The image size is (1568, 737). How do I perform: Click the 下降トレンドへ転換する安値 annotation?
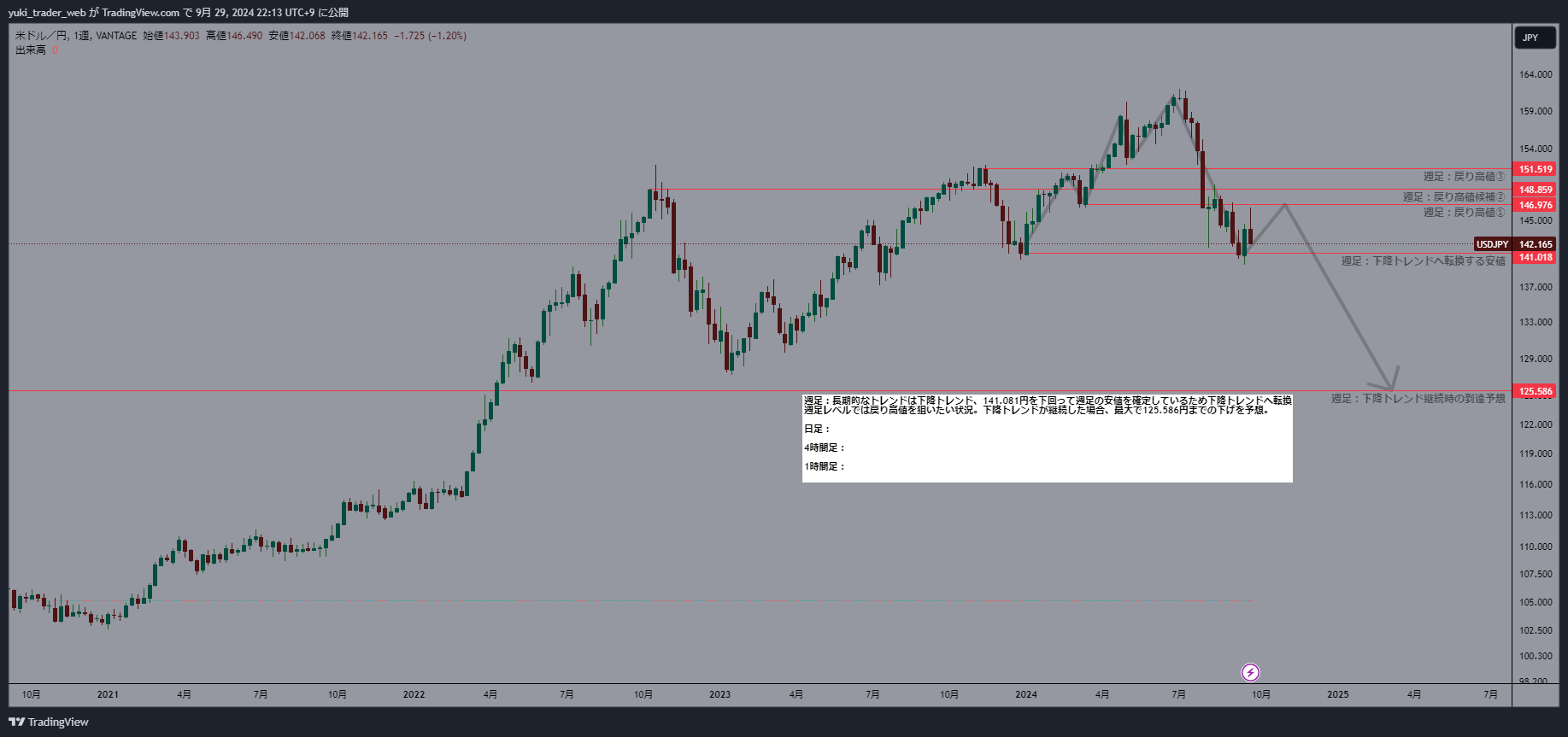point(1423,261)
